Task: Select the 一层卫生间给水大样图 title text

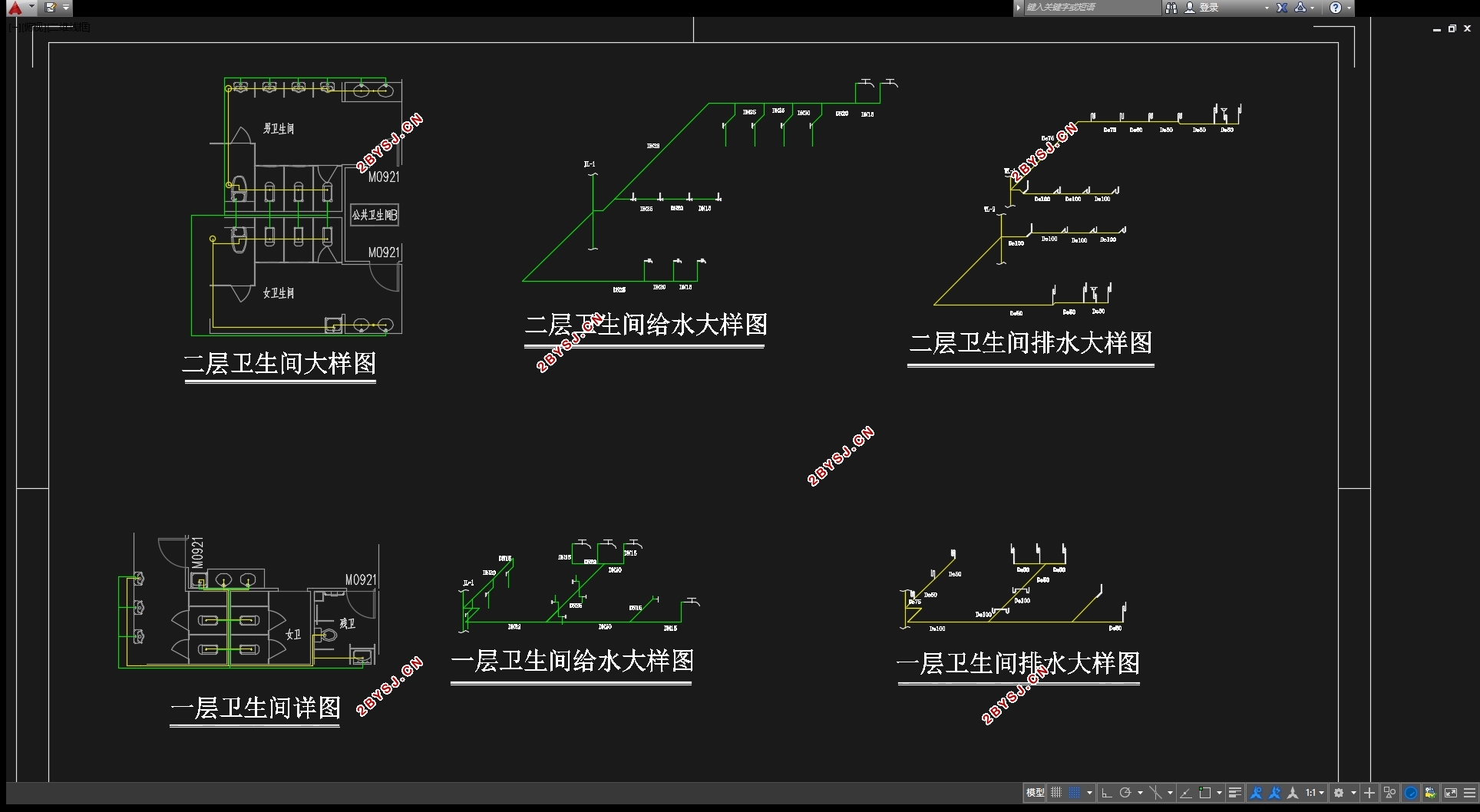Action: coord(573,660)
